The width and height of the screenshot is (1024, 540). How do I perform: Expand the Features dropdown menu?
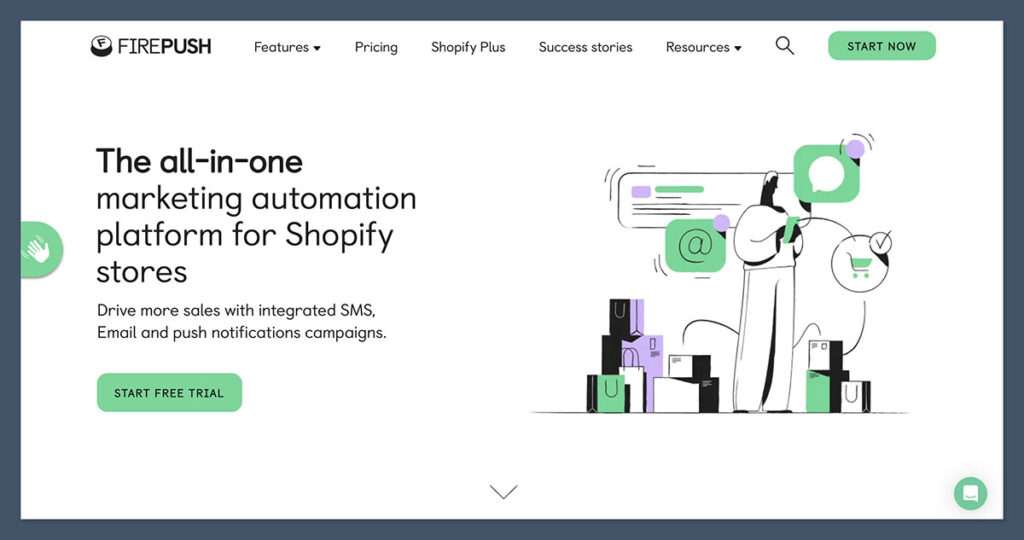[287, 47]
